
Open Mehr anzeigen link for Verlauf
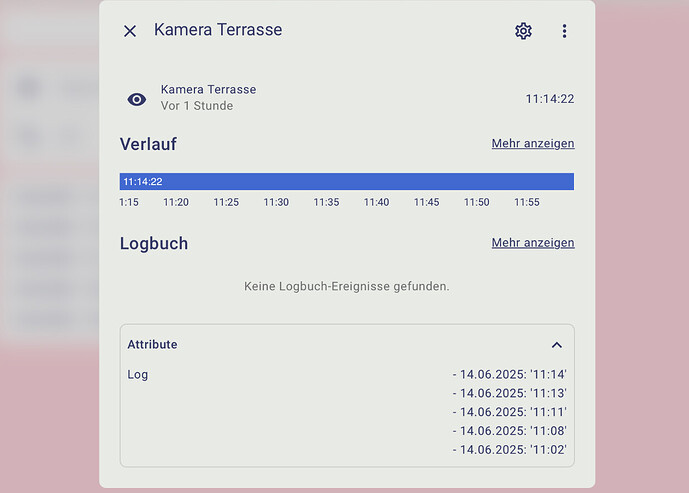click(x=532, y=144)
